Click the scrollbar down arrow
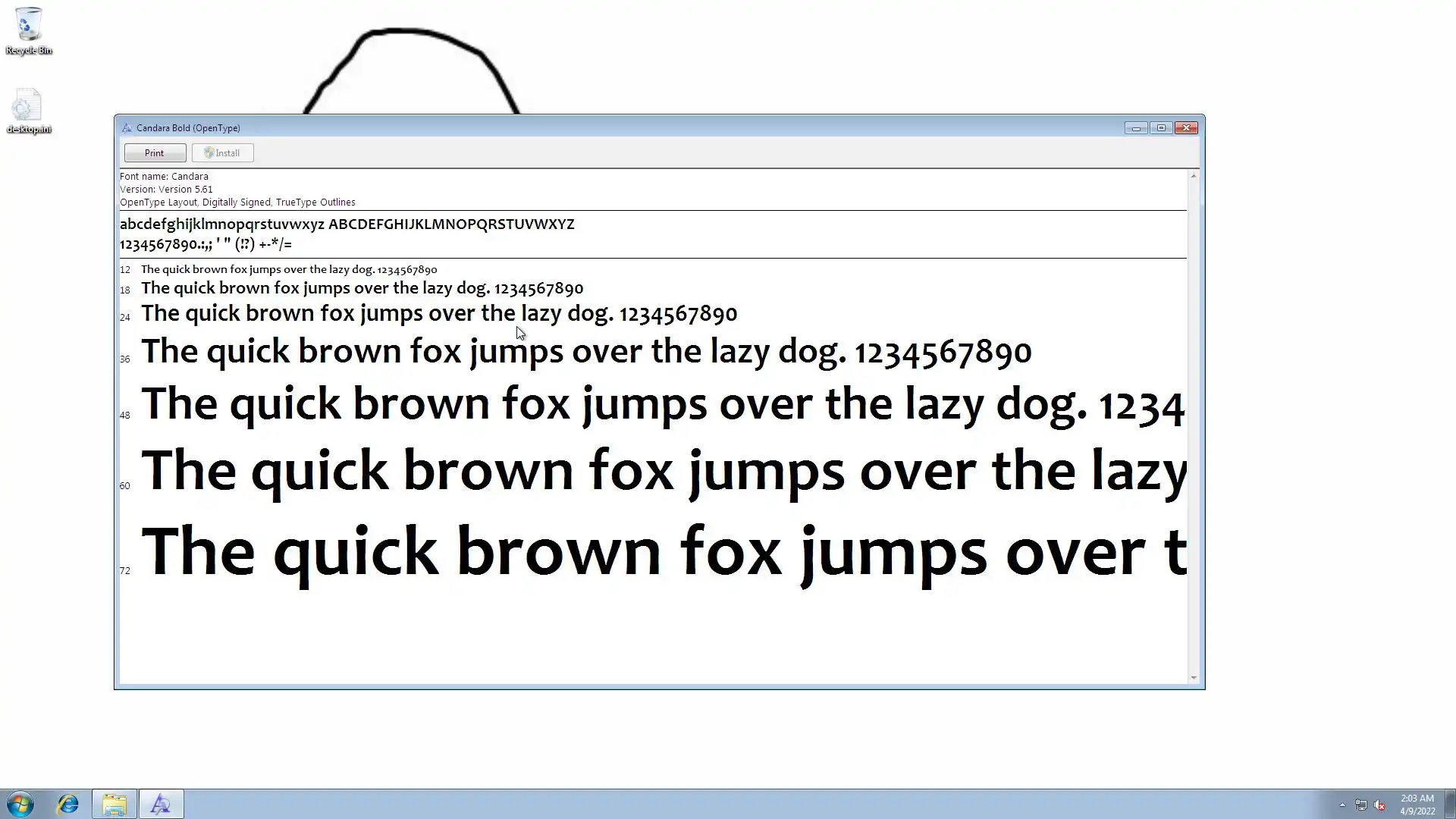 coord(1194,678)
